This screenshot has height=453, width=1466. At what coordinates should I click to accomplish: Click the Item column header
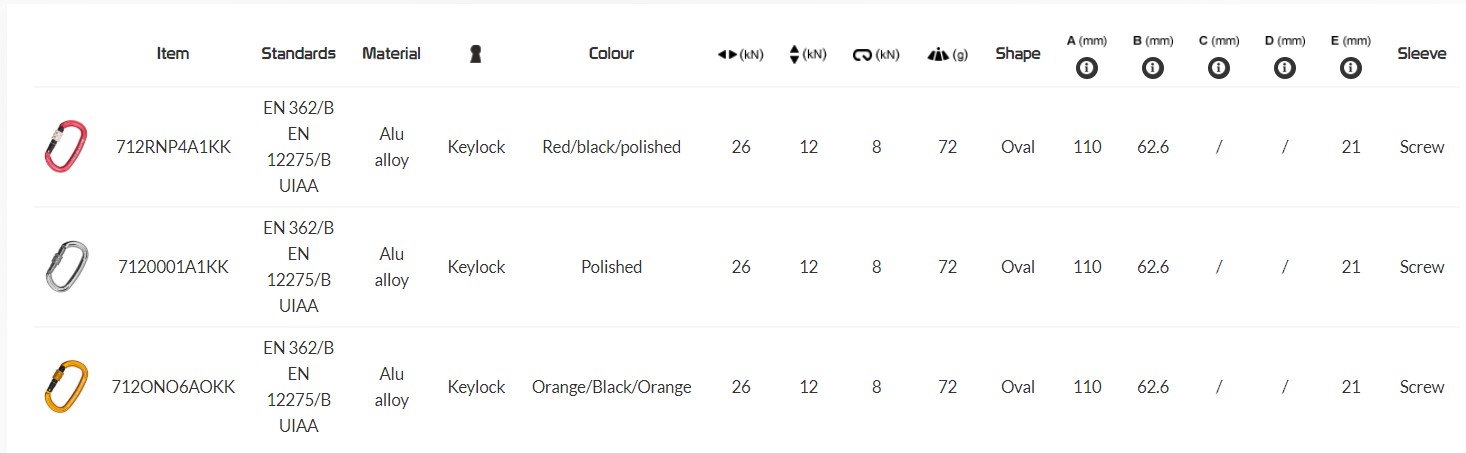point(173,54)
